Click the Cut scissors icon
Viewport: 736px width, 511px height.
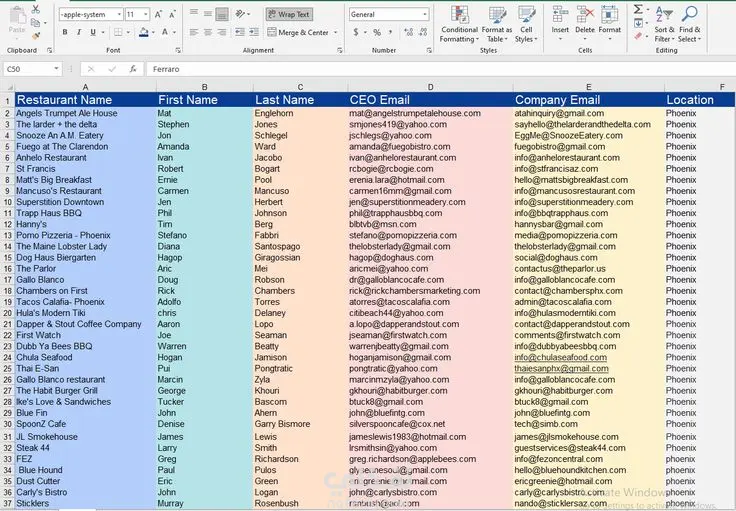point(36,9)
